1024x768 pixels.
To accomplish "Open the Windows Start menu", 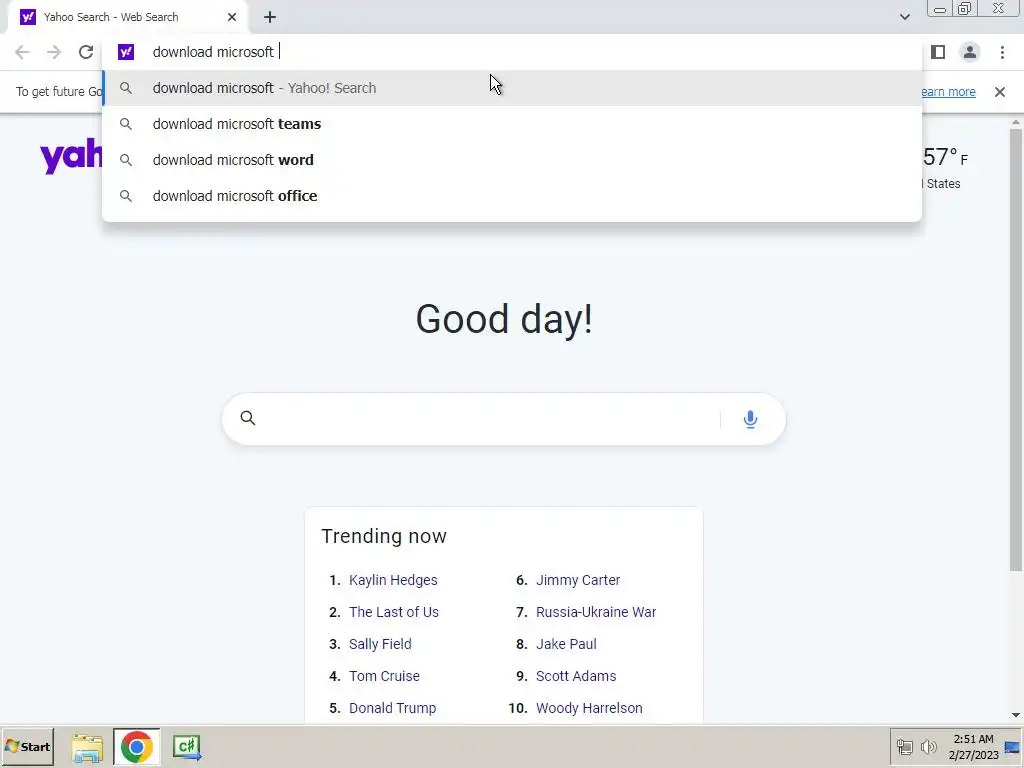I will (27, 747).
